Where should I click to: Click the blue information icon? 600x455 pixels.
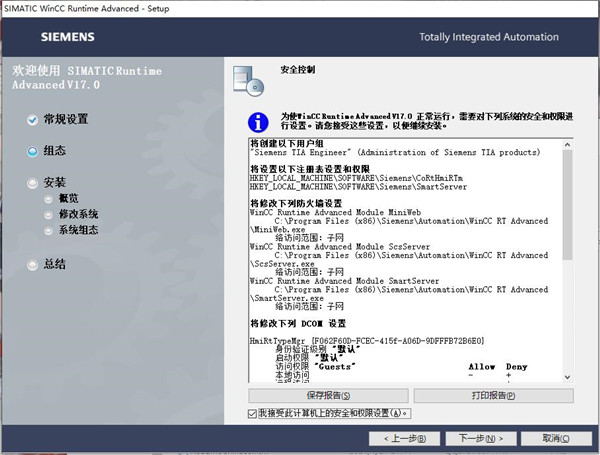258,122
